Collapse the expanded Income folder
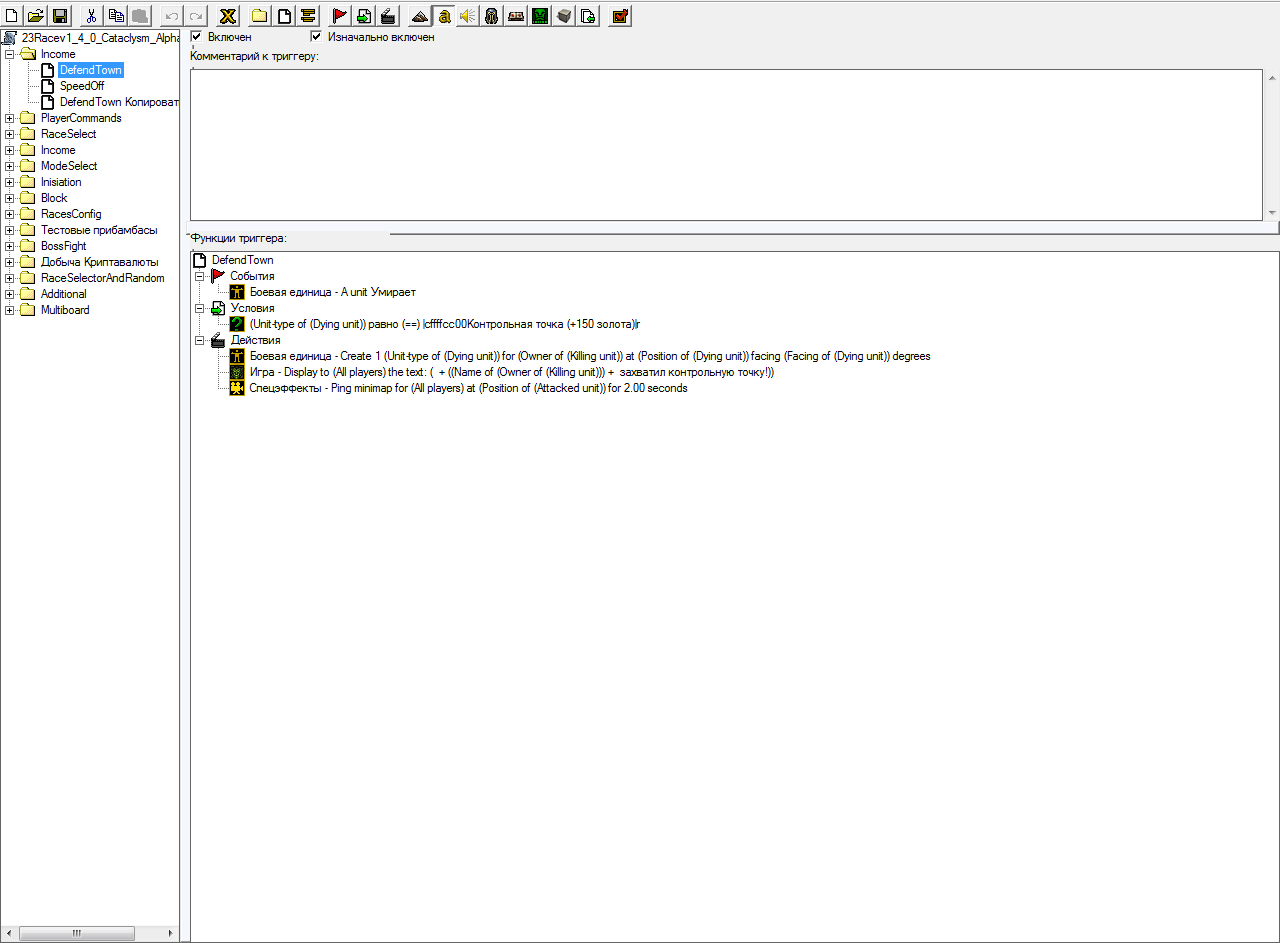Image resolution: width=1280 pixels, height=943 pixels. 10,54
